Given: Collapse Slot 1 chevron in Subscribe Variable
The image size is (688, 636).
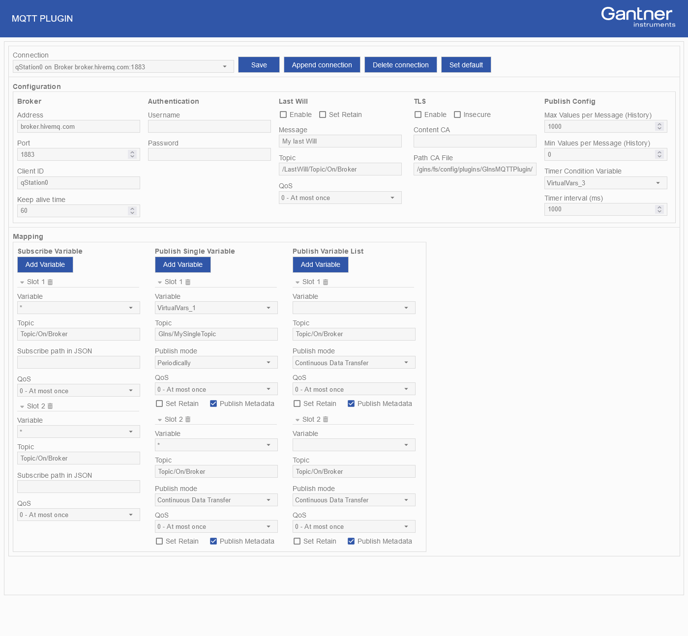Looking at the screenshot, I should pos(22,282).
